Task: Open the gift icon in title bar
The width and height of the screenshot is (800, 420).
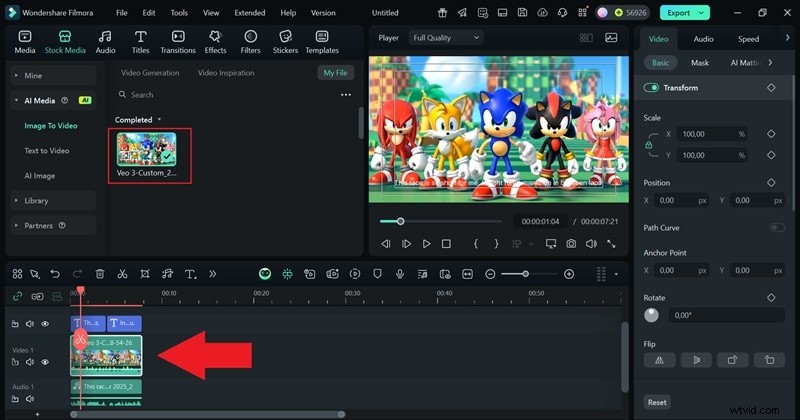Action: click(x=442, y=13)
